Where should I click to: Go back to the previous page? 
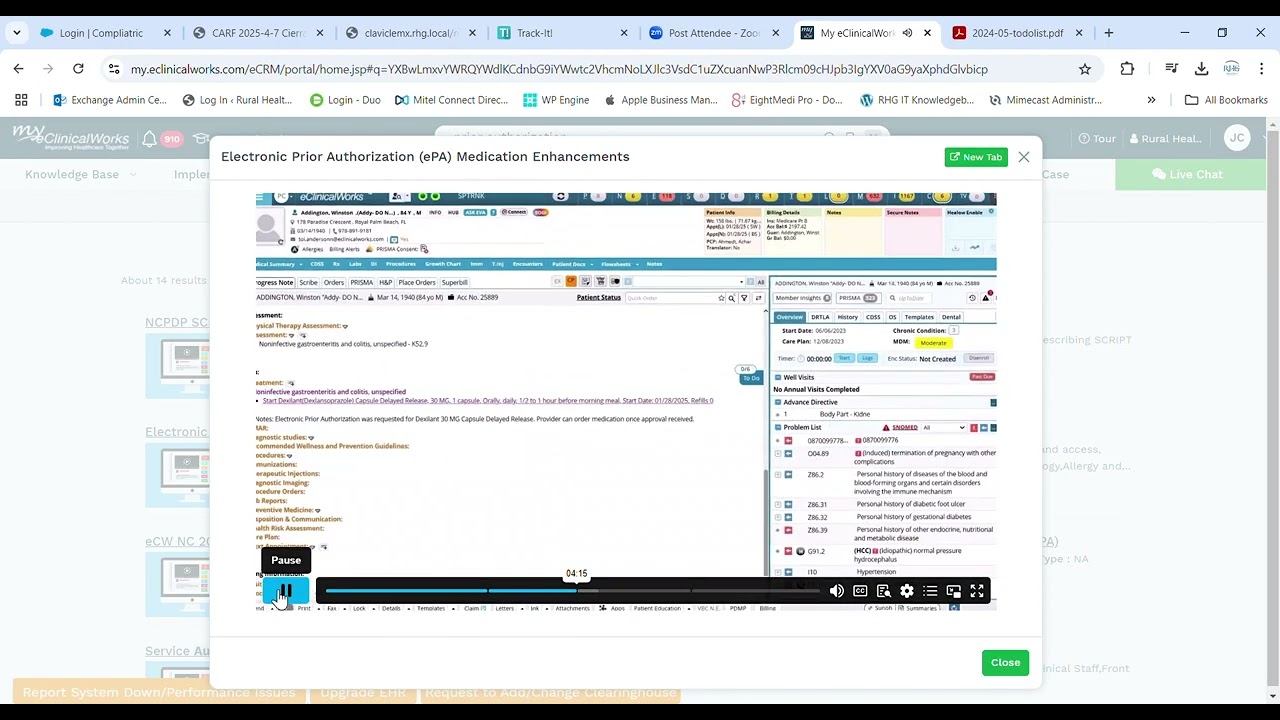18,69
